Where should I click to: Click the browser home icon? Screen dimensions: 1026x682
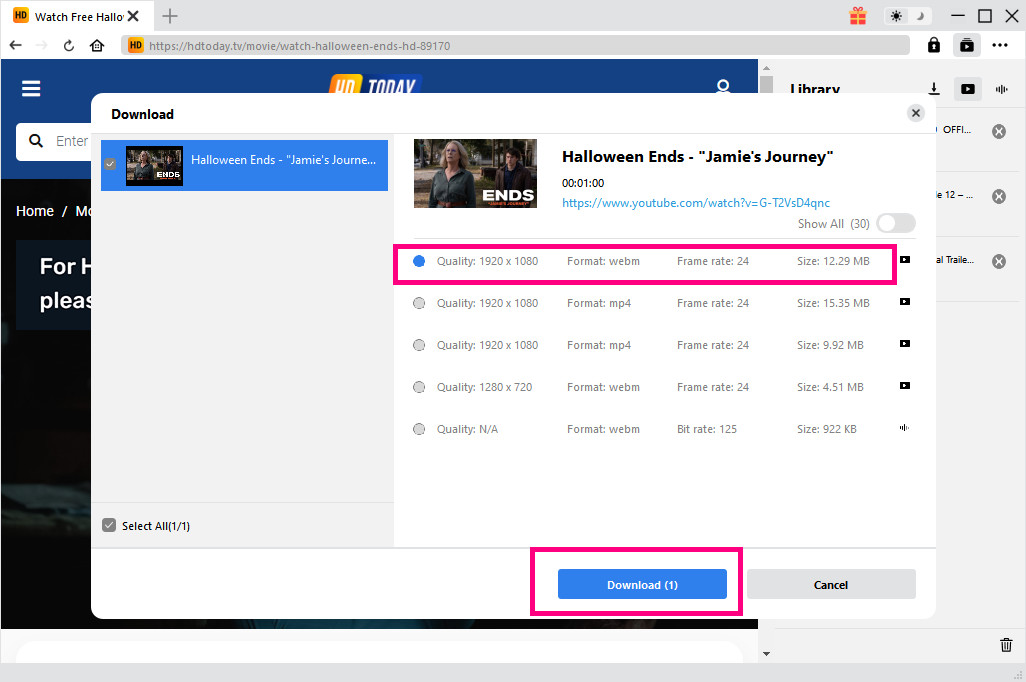(x=97, y=45)
